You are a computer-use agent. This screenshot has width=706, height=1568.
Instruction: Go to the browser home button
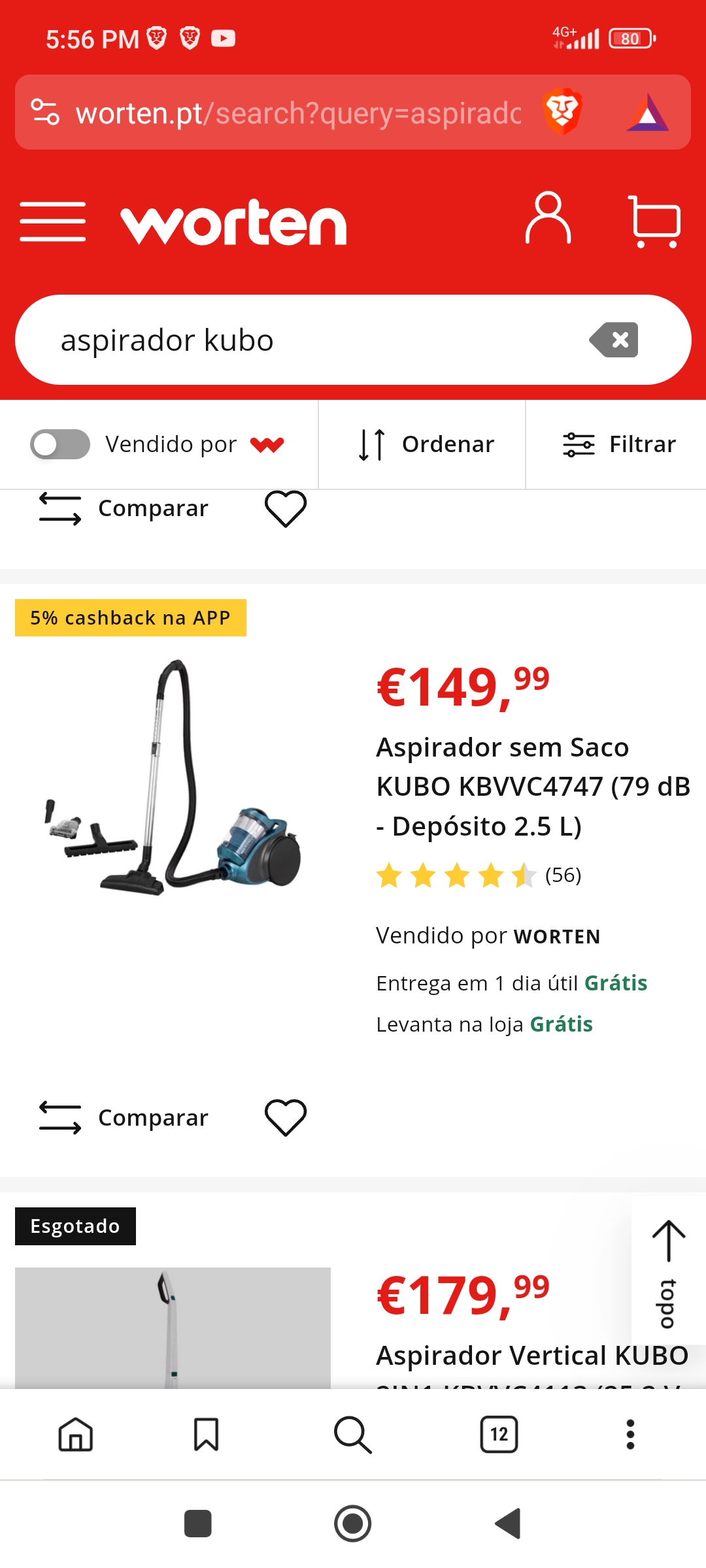(x=76, y=1434)
